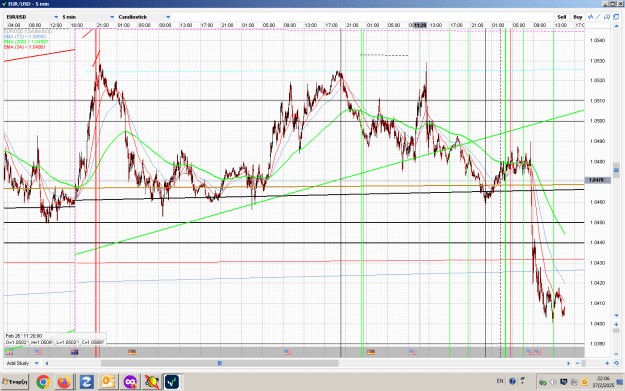Open Outlook from the taskbar
The width and height of the screenshot is (625, 391).
pos(108,382)
